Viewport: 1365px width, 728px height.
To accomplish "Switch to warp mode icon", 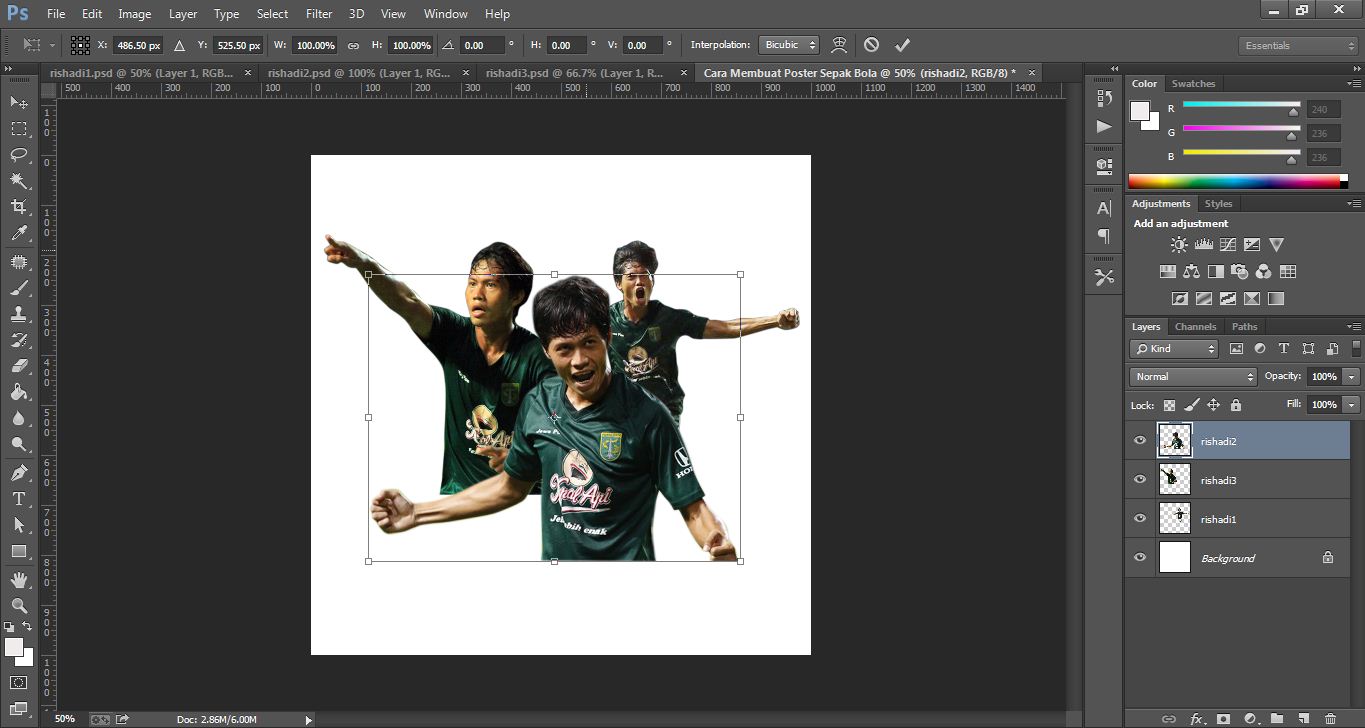I will (x=840, y=45).
